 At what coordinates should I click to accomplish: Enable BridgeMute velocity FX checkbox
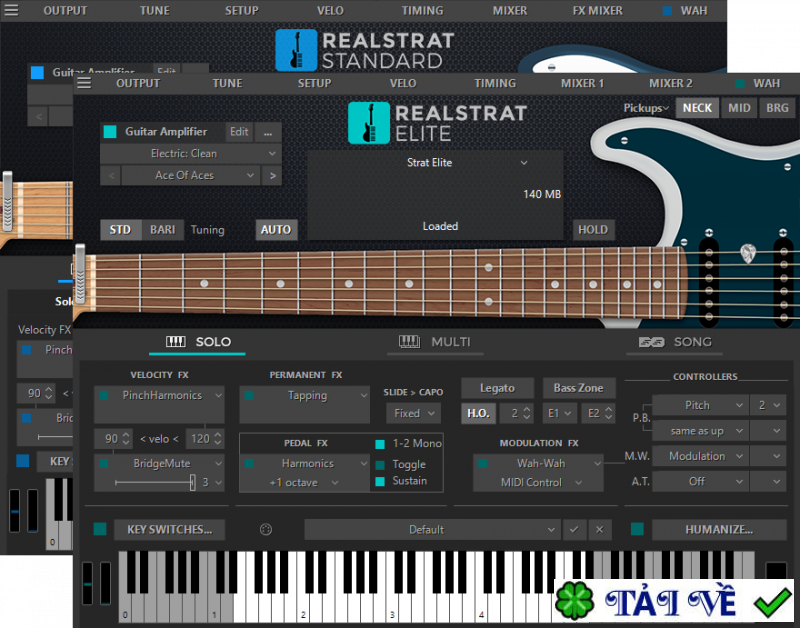pyautogui.click(x=104, y=463)
